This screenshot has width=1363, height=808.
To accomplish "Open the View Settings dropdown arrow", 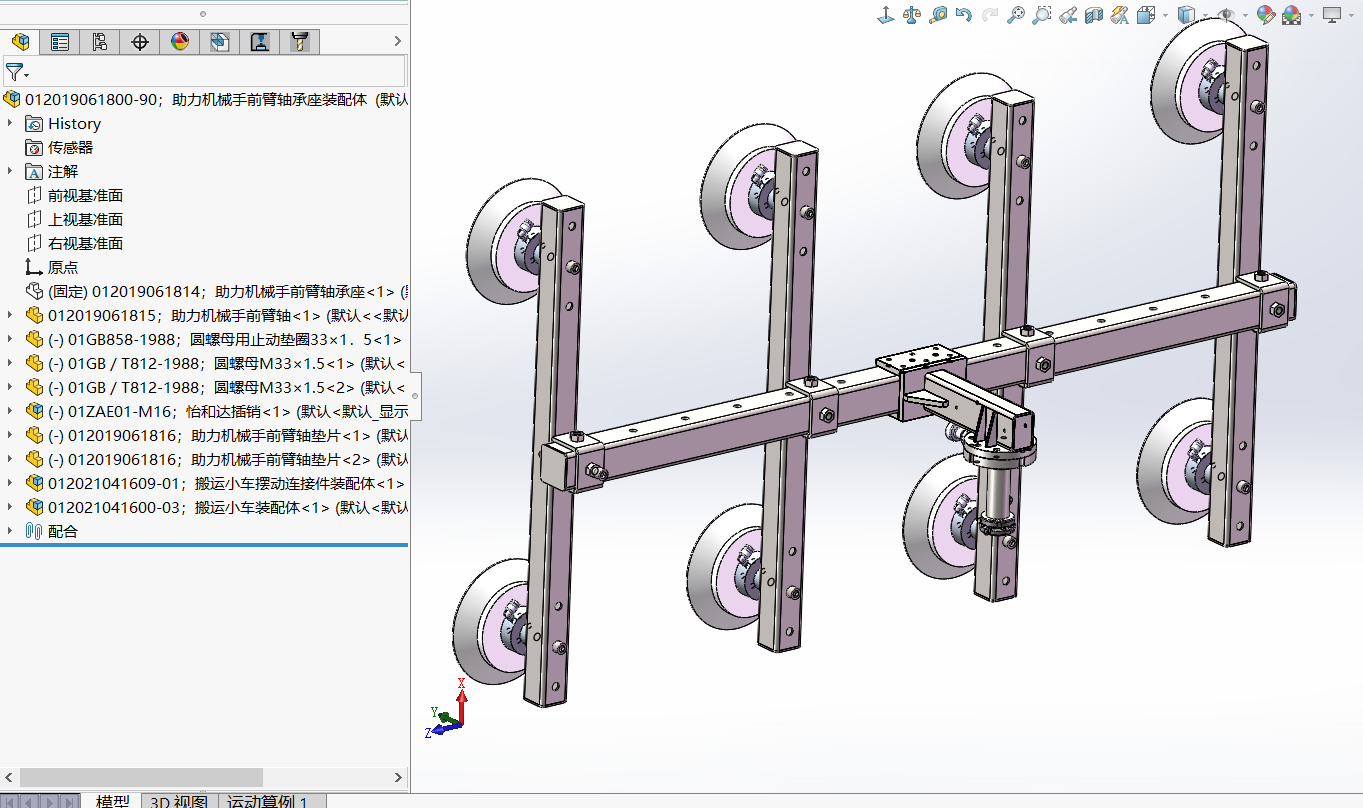I will (1351, 15).
